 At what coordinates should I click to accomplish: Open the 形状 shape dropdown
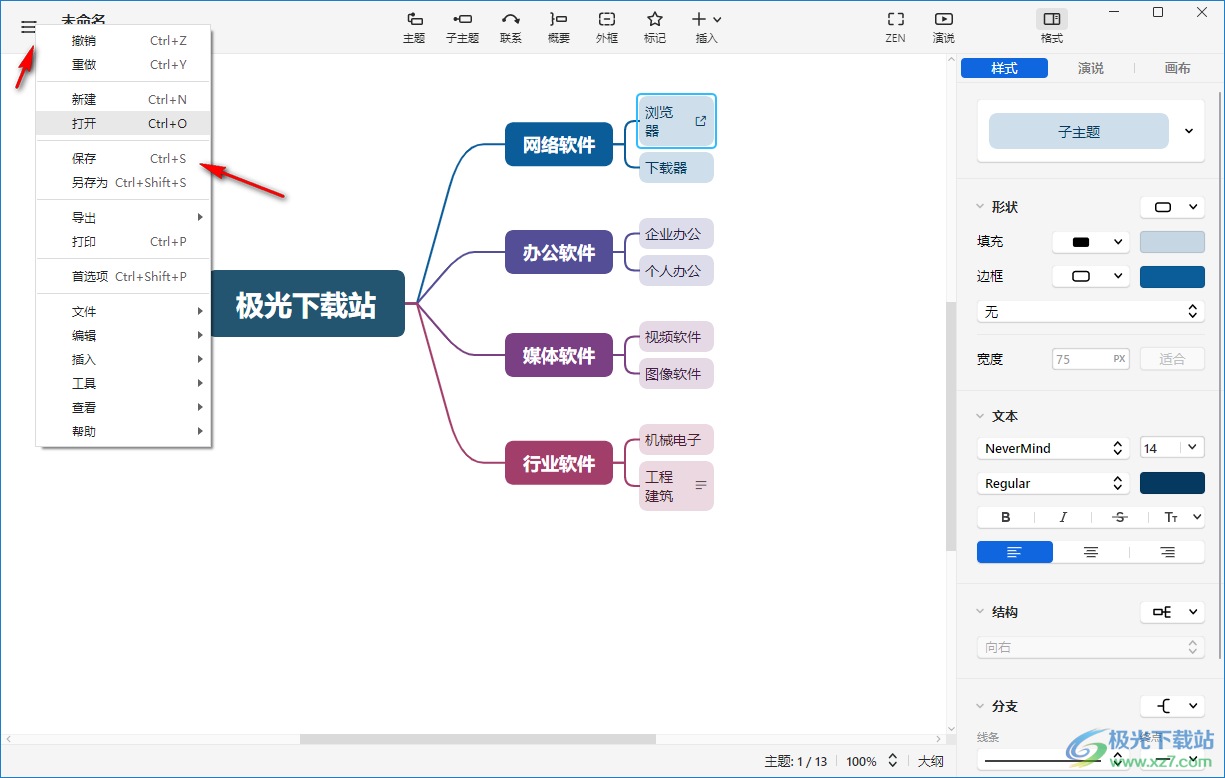pos(1172,207)
